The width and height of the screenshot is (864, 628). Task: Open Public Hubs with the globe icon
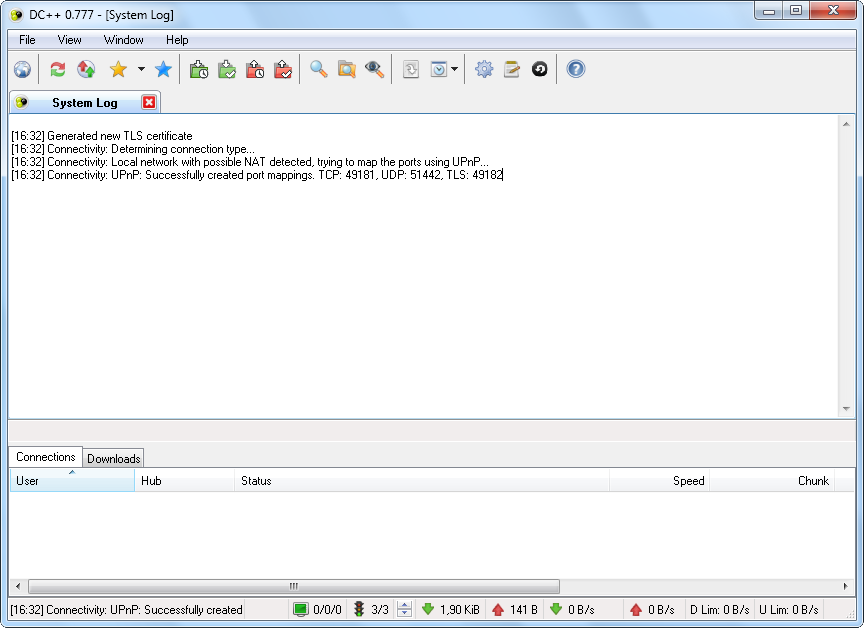[22, 69]
